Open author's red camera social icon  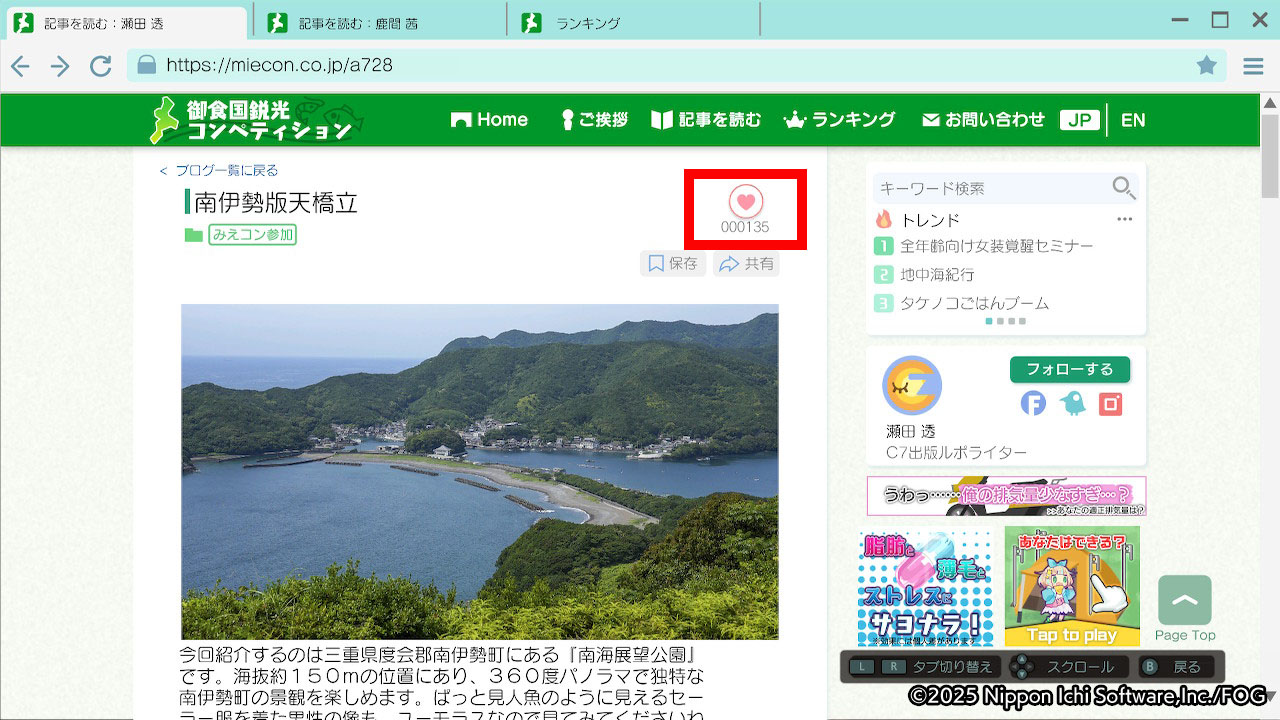pyautogui.click(x=1110, y=403)
